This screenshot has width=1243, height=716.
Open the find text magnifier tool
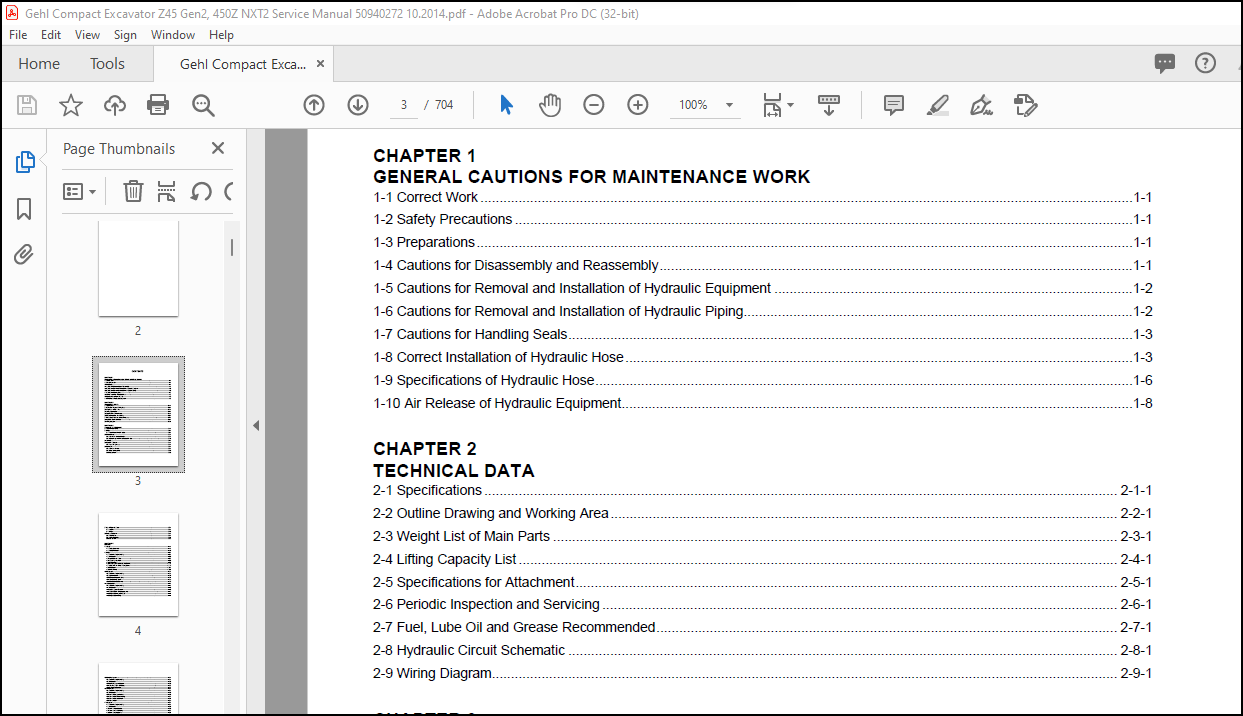click(203, 105)
